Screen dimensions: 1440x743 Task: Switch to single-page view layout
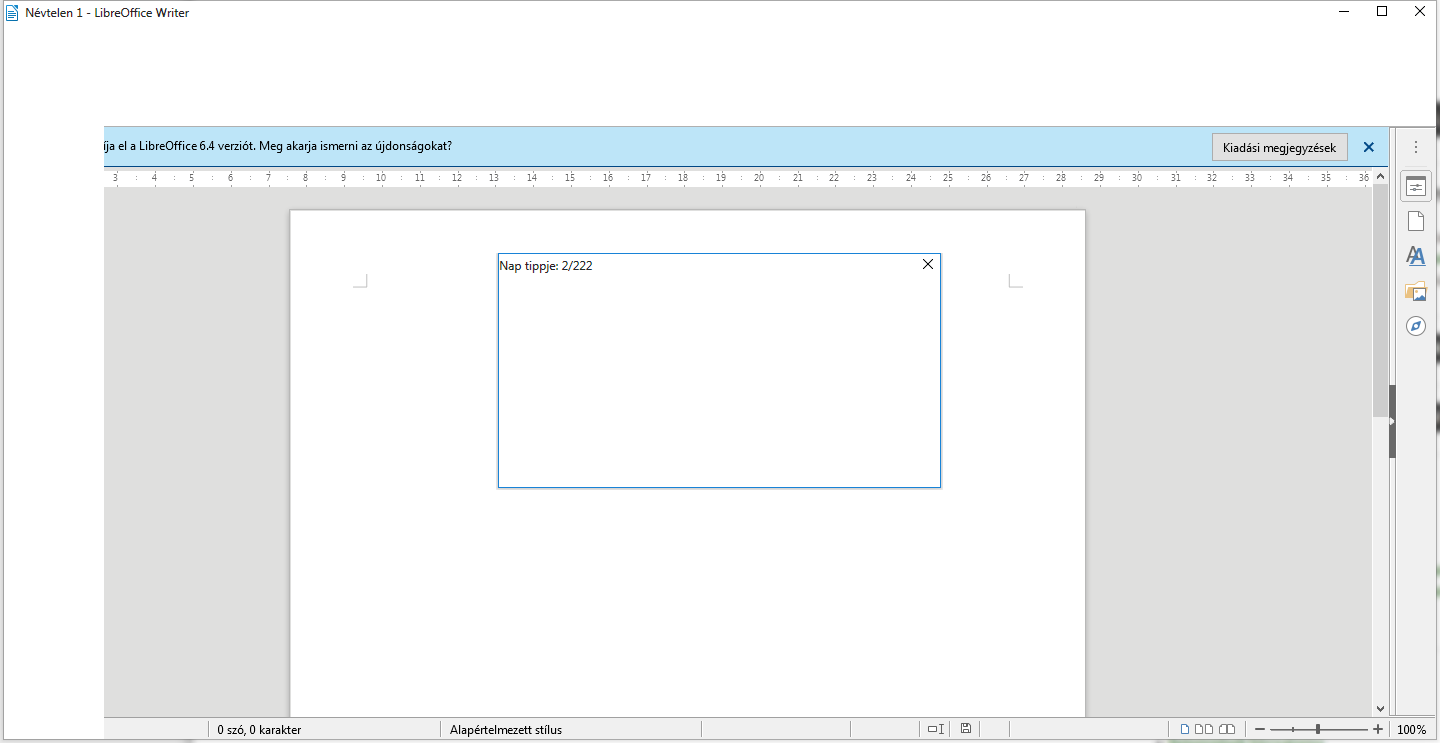(1185, 729)
